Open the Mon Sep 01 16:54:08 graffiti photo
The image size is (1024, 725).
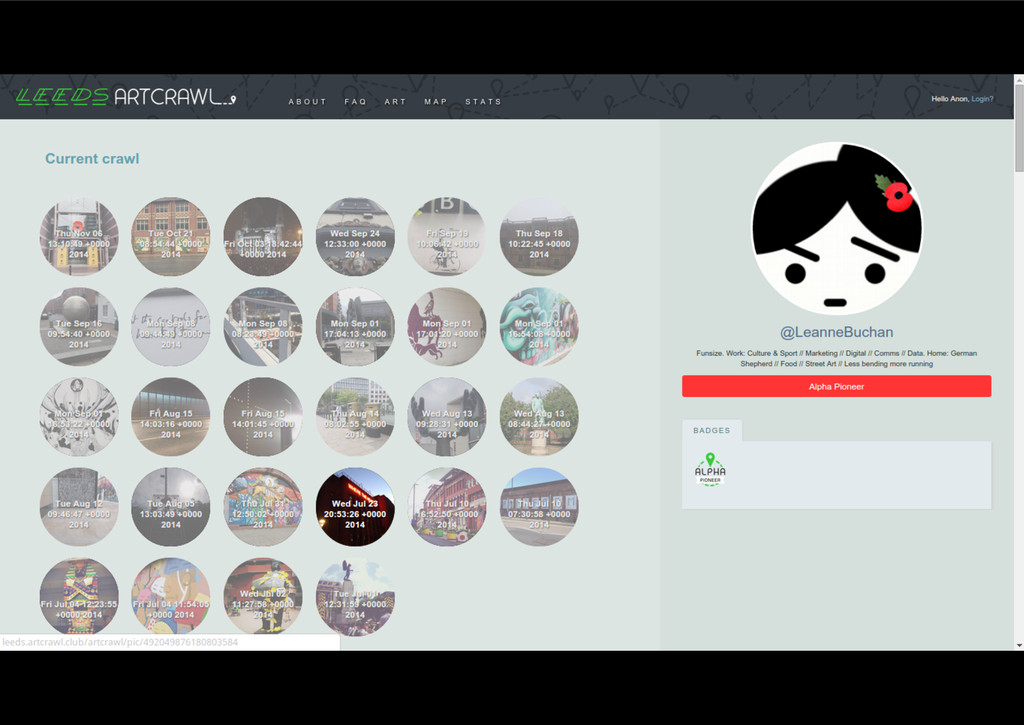tap(539, 327)
